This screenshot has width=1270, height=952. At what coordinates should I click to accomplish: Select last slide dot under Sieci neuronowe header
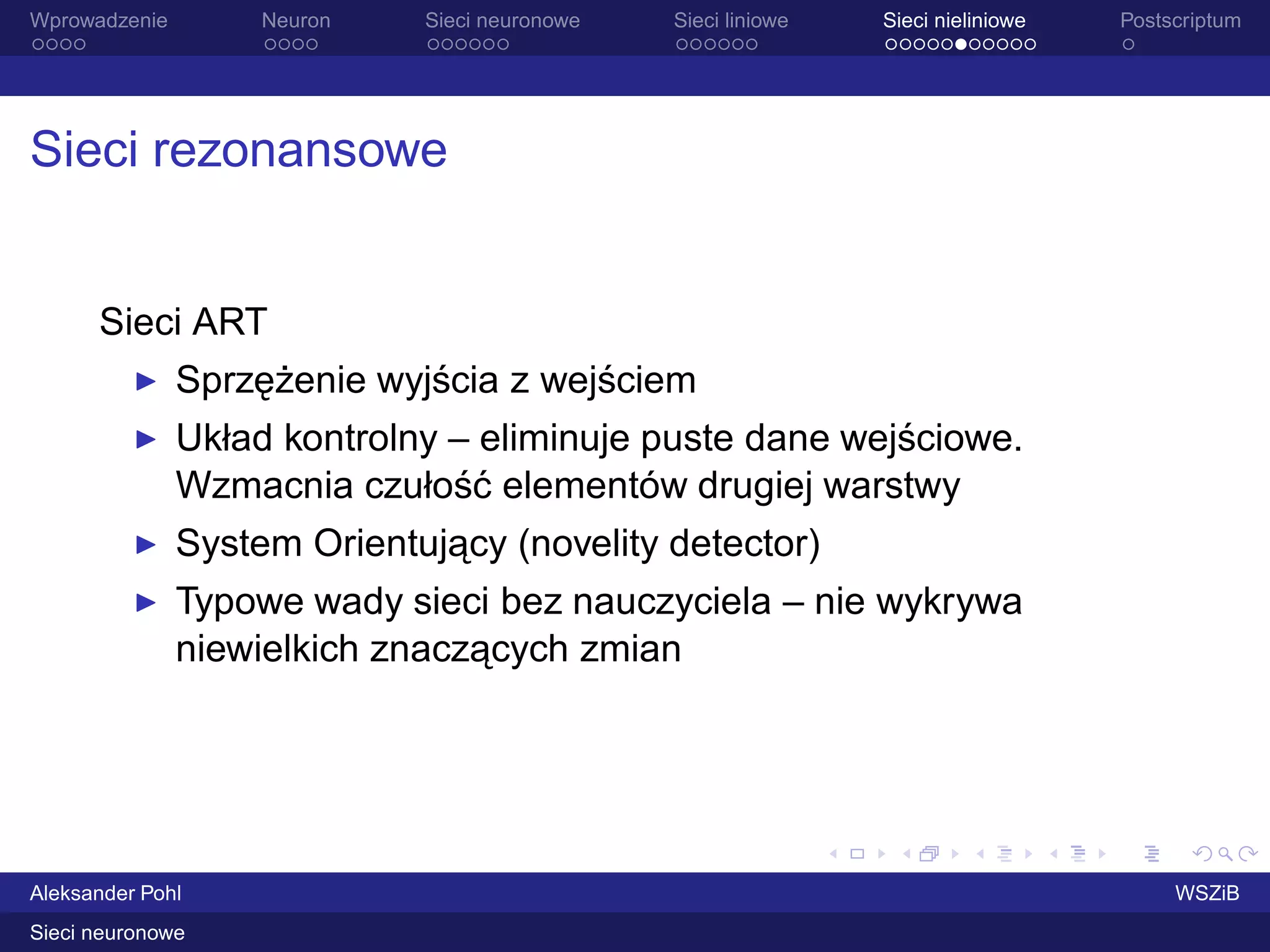[x=503, y=45]
